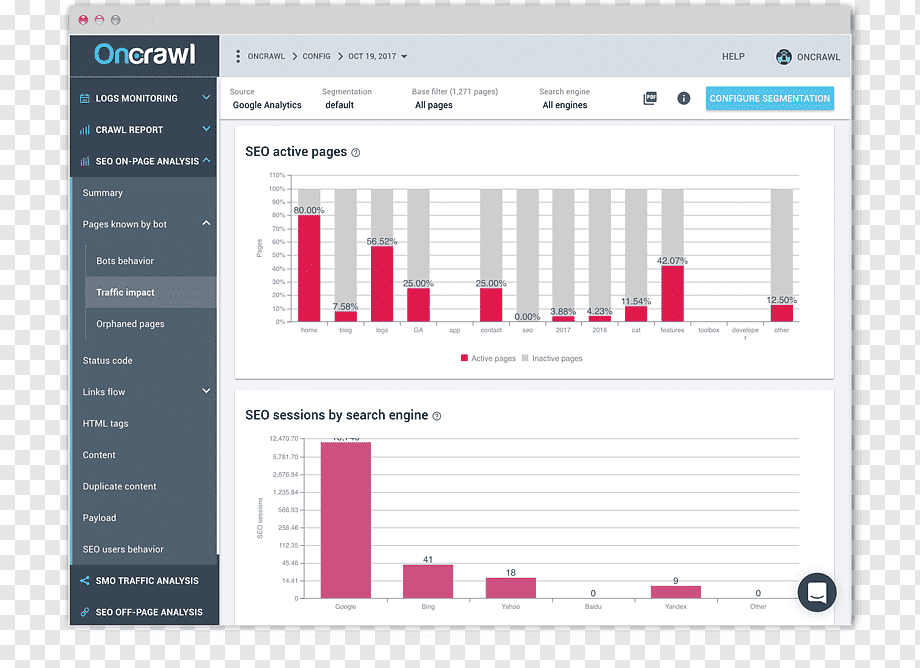This screenshot has height=668, width=920.
Task: Open the Status code menu item
Action: pyautogui.click(x=107, y=361)
